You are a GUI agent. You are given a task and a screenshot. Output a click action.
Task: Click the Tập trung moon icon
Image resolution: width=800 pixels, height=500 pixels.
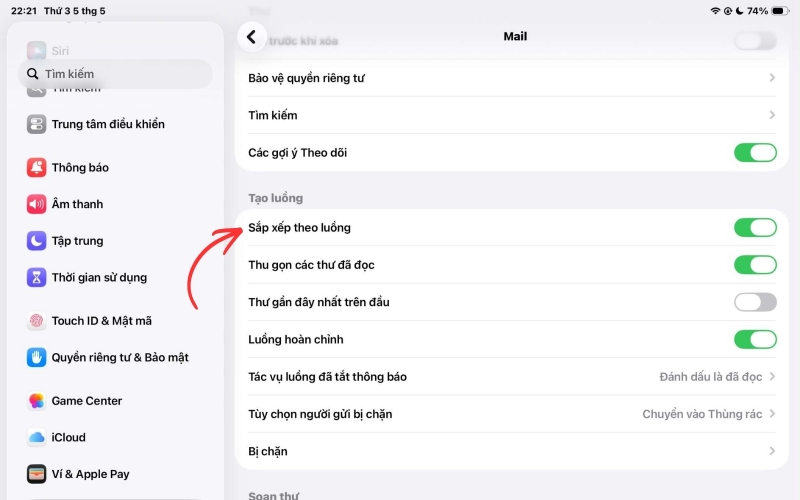point(36,241)
